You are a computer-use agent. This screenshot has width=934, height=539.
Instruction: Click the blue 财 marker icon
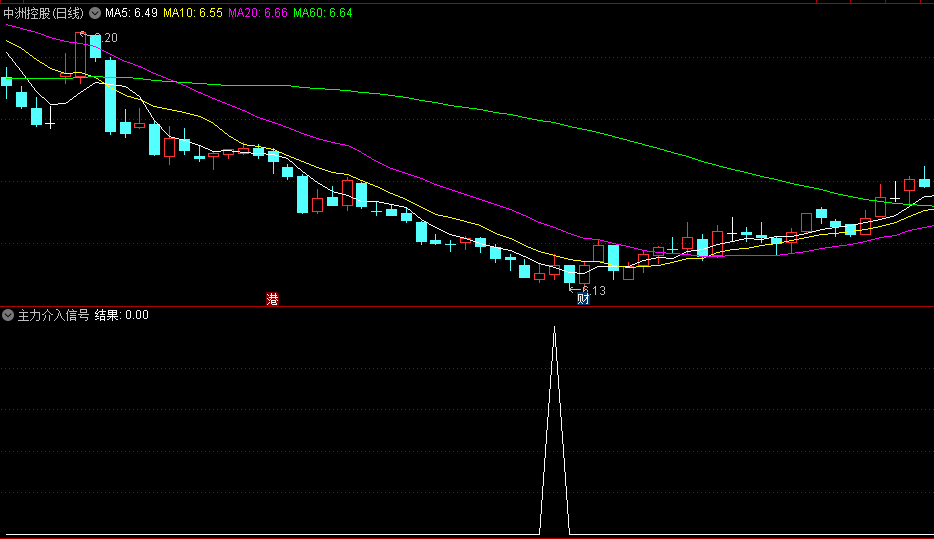click(583, 299)
